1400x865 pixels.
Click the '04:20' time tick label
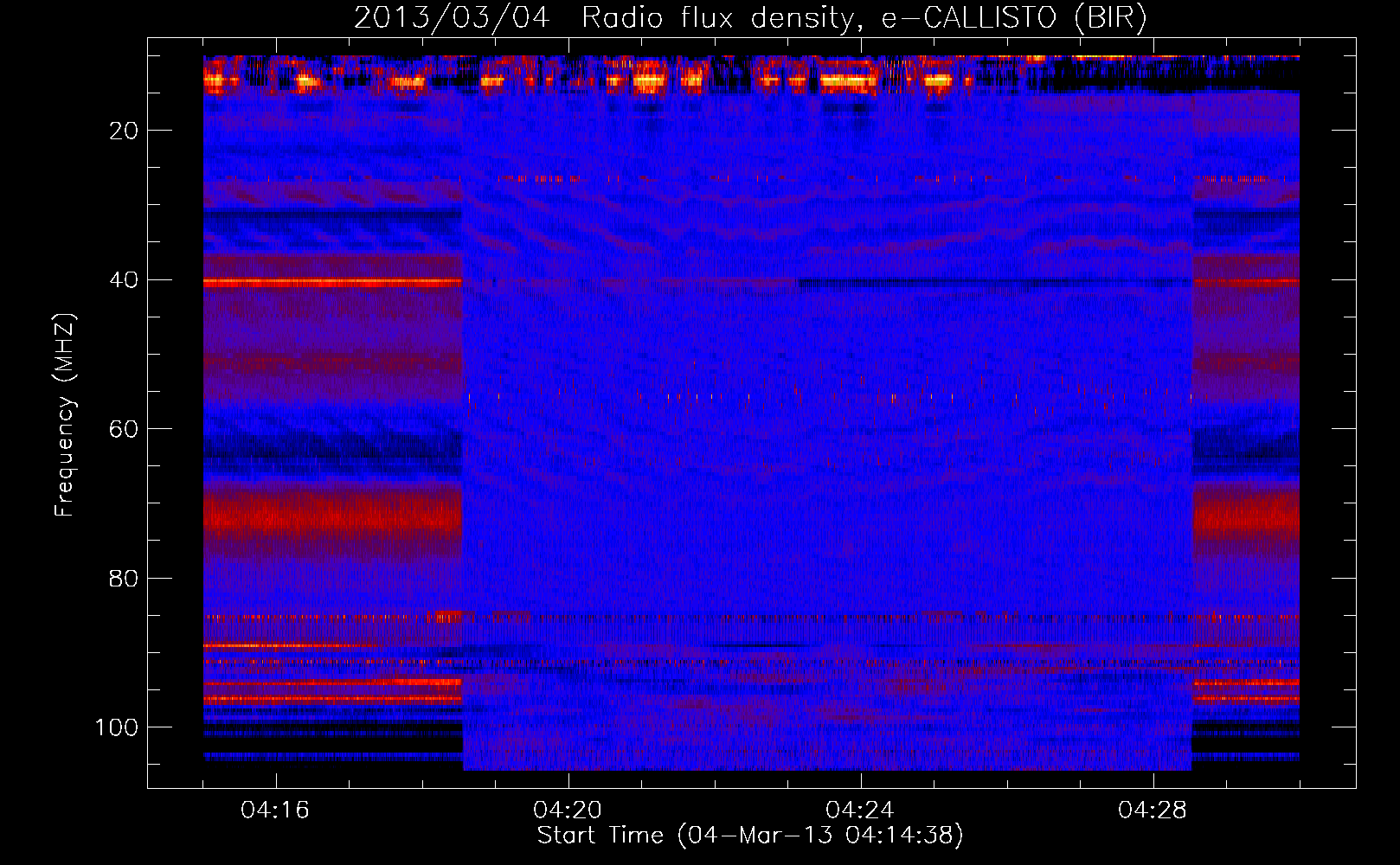click(x=568, y=811)
